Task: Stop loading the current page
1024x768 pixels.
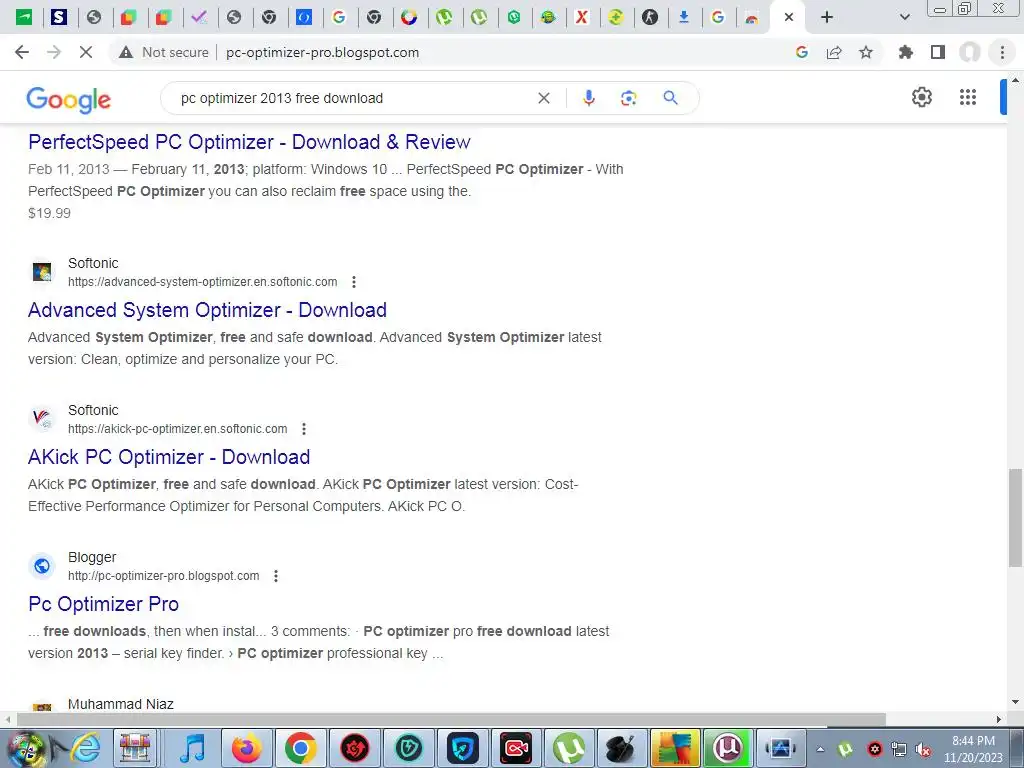Action: [86, 52]
